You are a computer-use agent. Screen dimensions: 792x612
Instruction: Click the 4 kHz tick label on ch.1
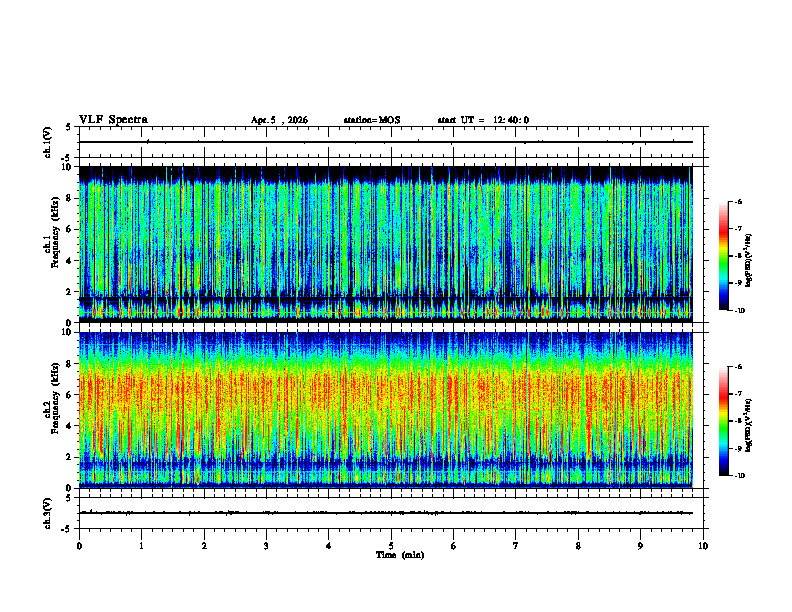point(70,261)
